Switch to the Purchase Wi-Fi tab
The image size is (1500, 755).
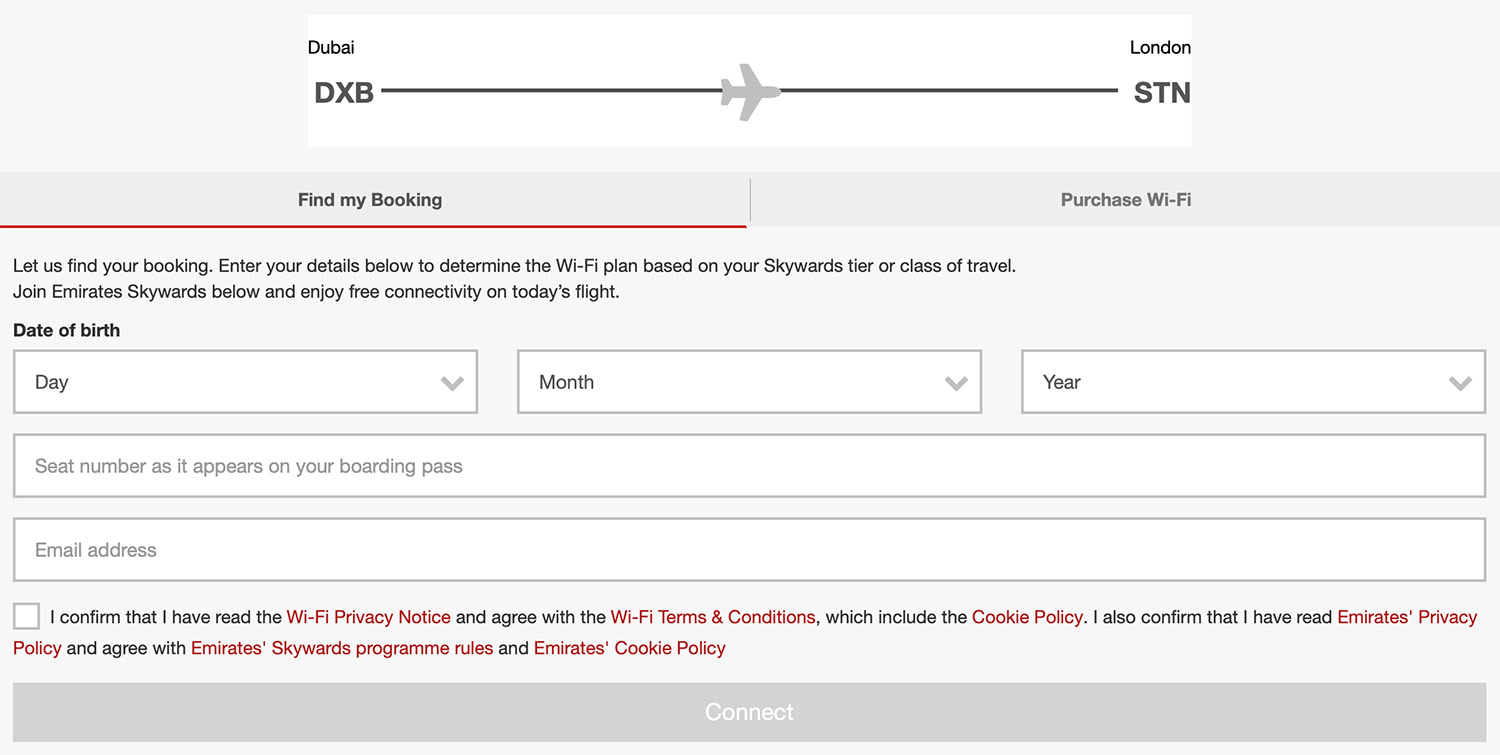1125,200
